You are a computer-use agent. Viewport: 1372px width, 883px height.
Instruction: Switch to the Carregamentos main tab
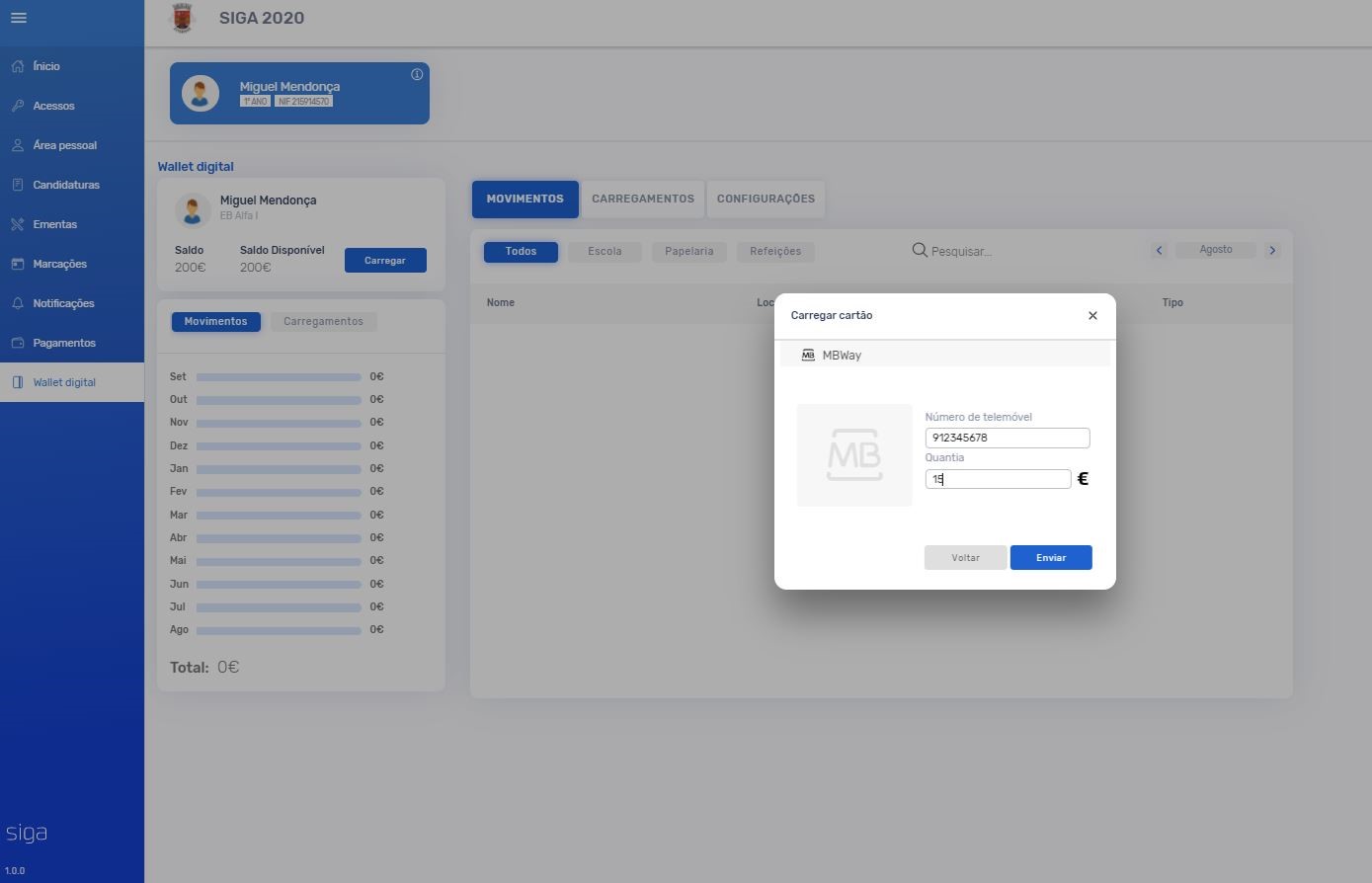pyautogui.click(x=643, y=199)
